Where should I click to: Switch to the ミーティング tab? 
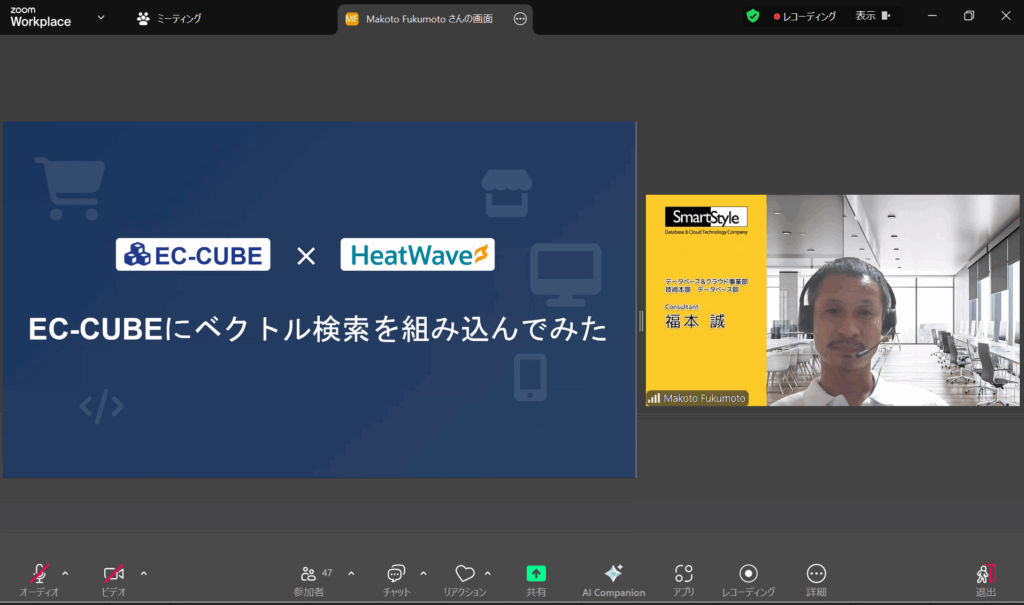point(169,18)
